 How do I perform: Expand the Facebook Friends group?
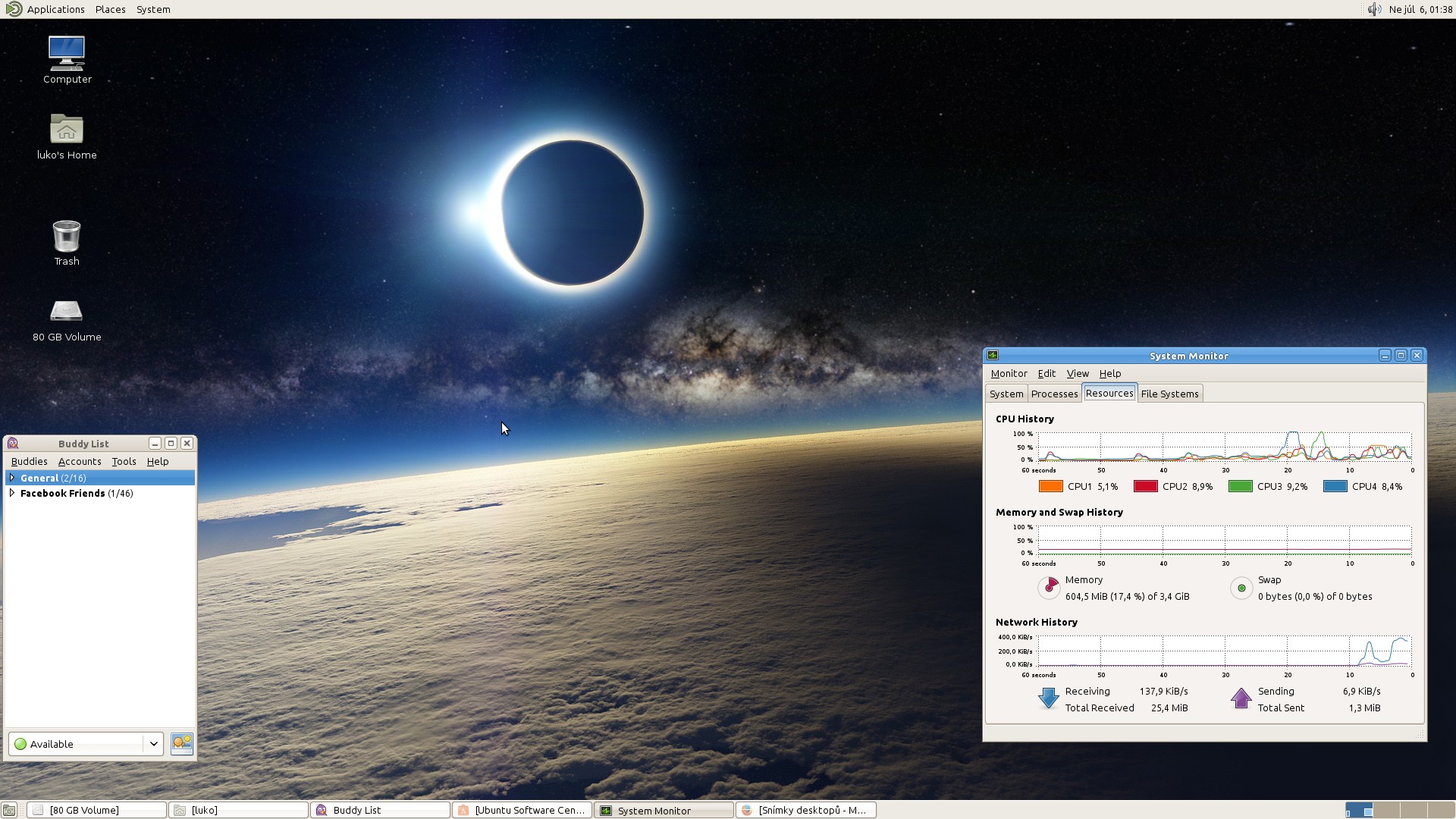tap(12, 493)
